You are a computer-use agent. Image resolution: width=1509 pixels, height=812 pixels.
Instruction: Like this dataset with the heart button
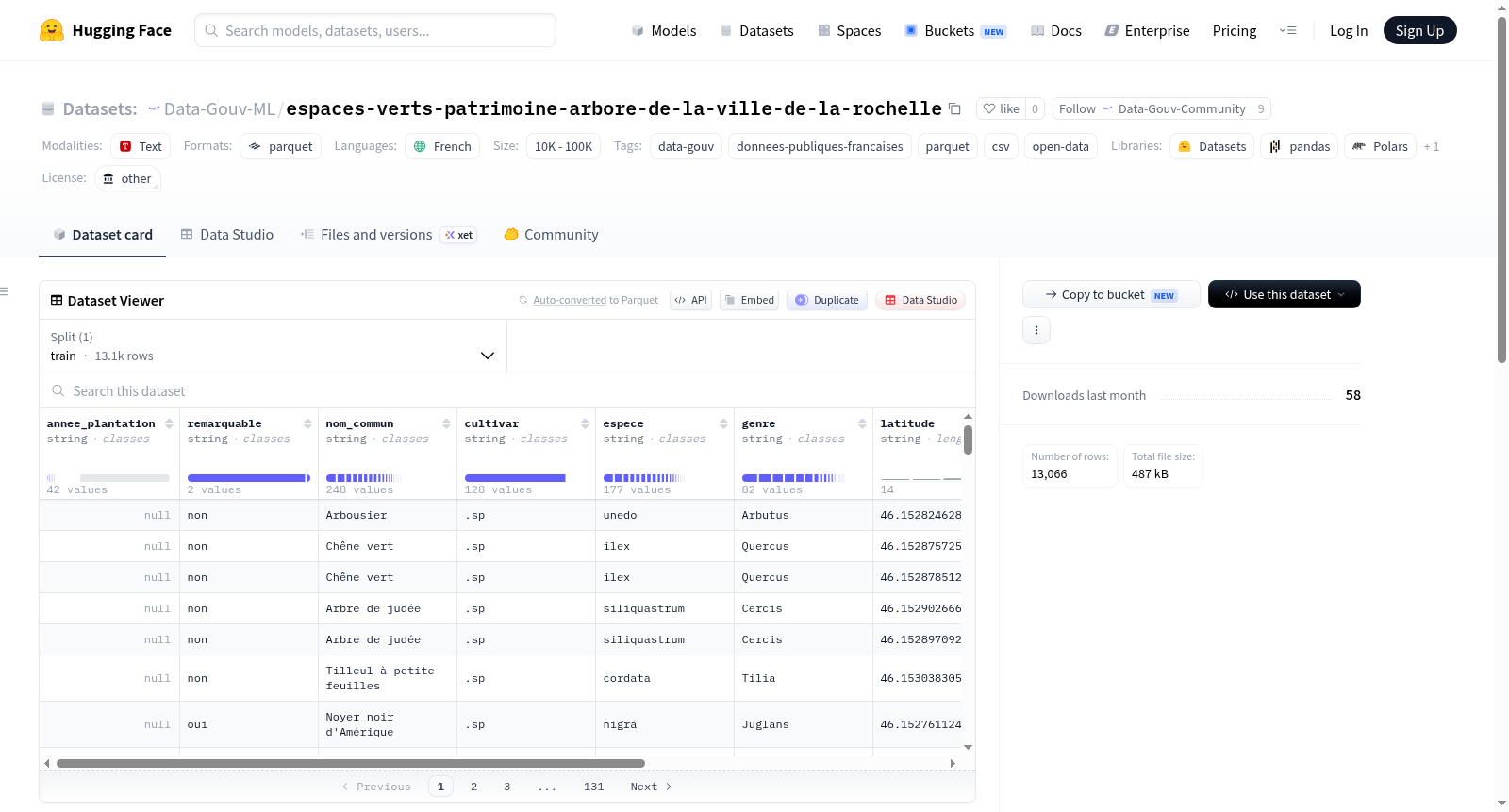pyautogui.click(x=1001, y=108)
